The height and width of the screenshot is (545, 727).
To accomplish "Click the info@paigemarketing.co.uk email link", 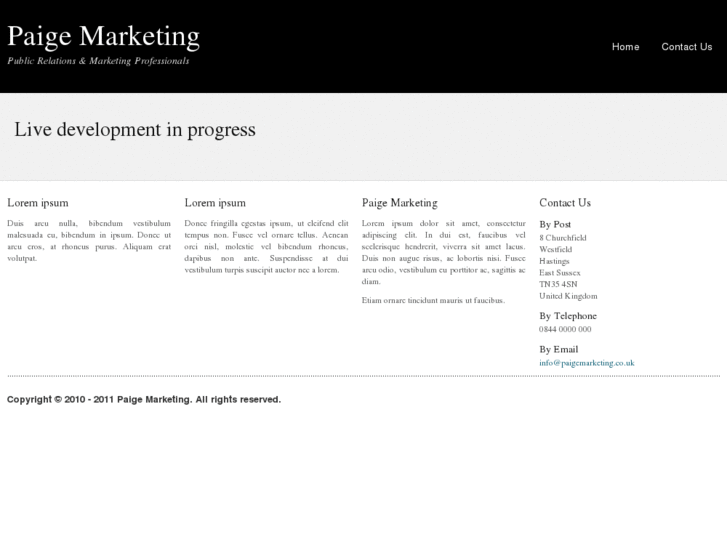I will pos(587,363).
